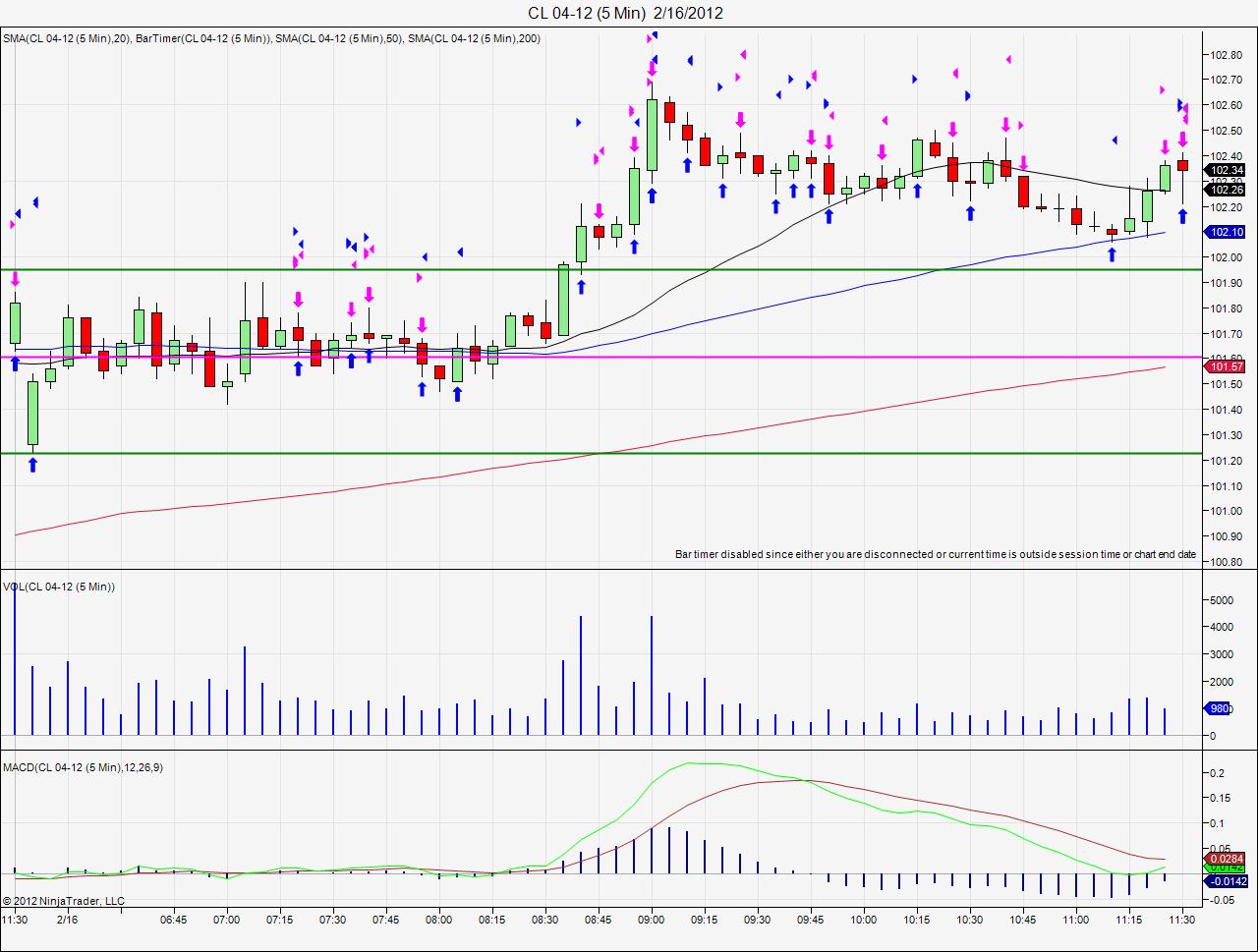Click the 101.30 price axis label

tap(1227, 435)
